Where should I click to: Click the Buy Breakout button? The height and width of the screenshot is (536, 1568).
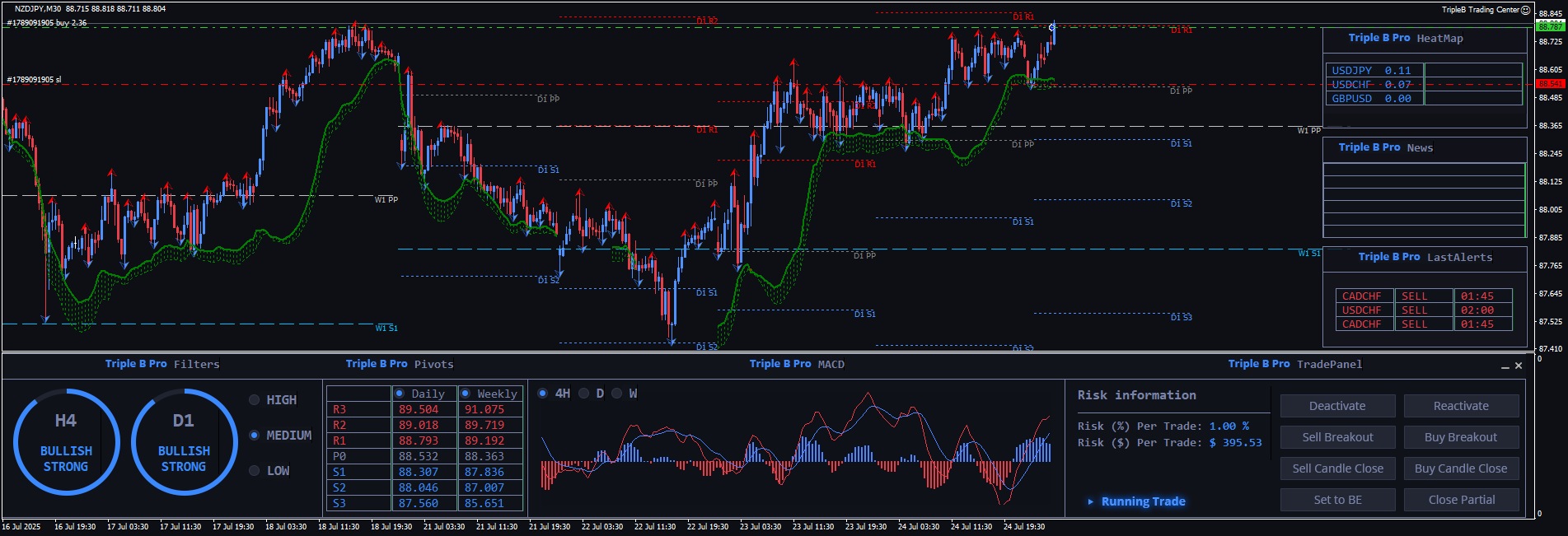point(1461,437)
